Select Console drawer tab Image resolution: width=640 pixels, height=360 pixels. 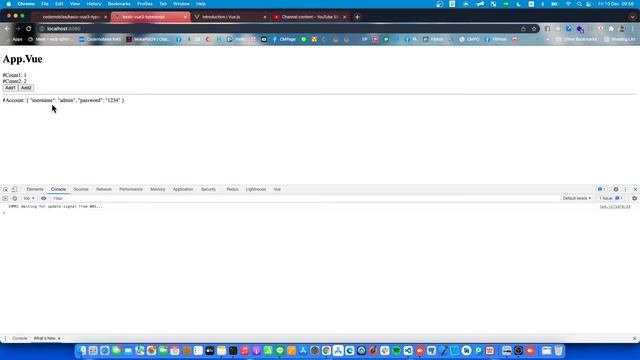click(20, 338)
